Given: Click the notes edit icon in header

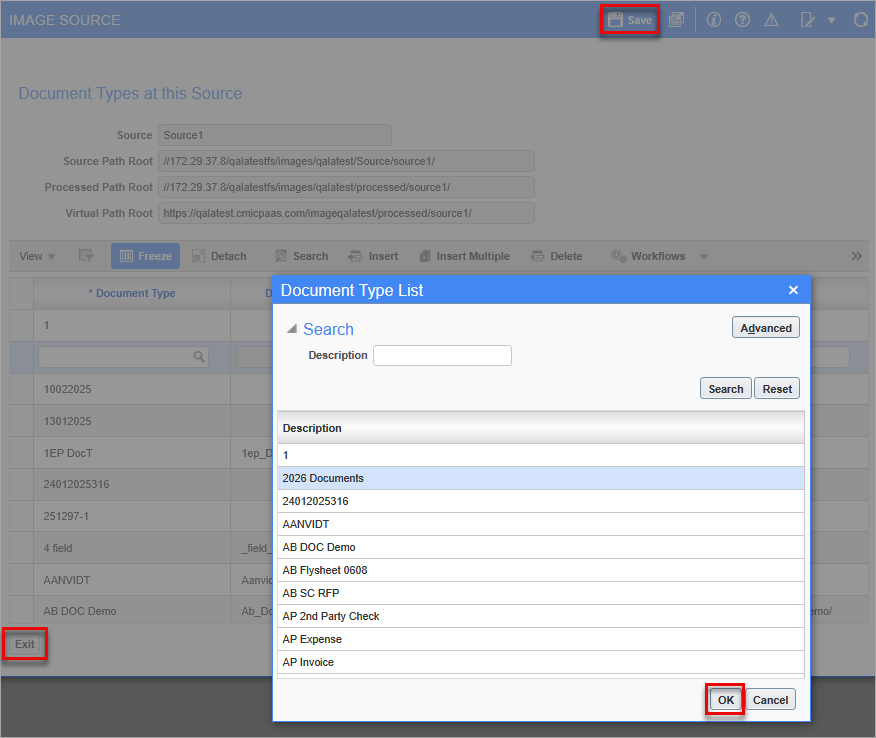Looking at the screenshot, I should tap(807, 20).
